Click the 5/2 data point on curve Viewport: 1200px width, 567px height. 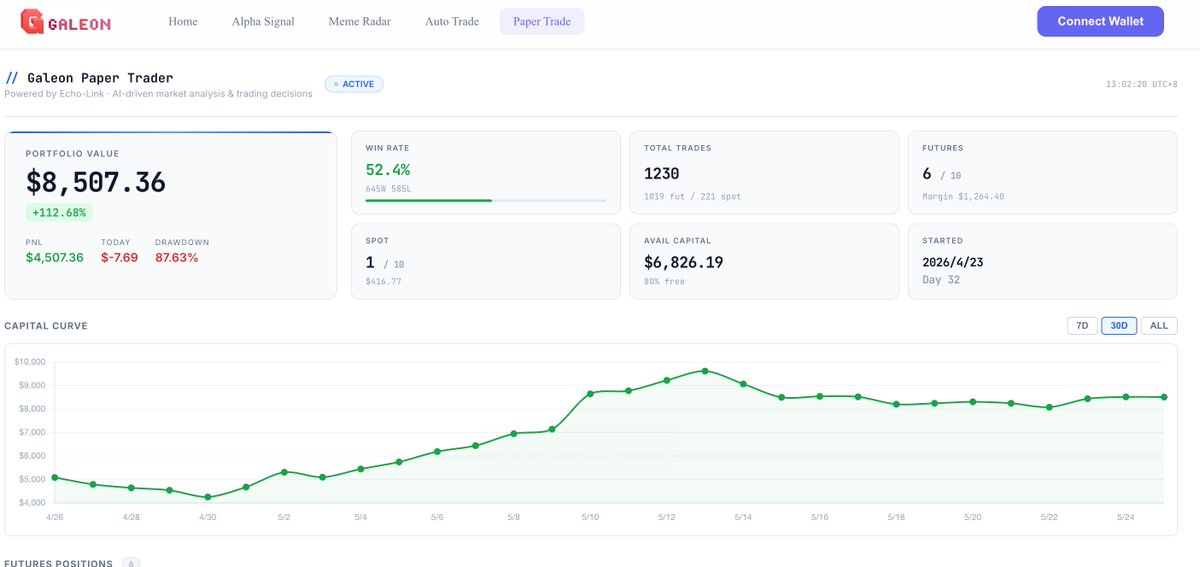click(x=285, y=472)
